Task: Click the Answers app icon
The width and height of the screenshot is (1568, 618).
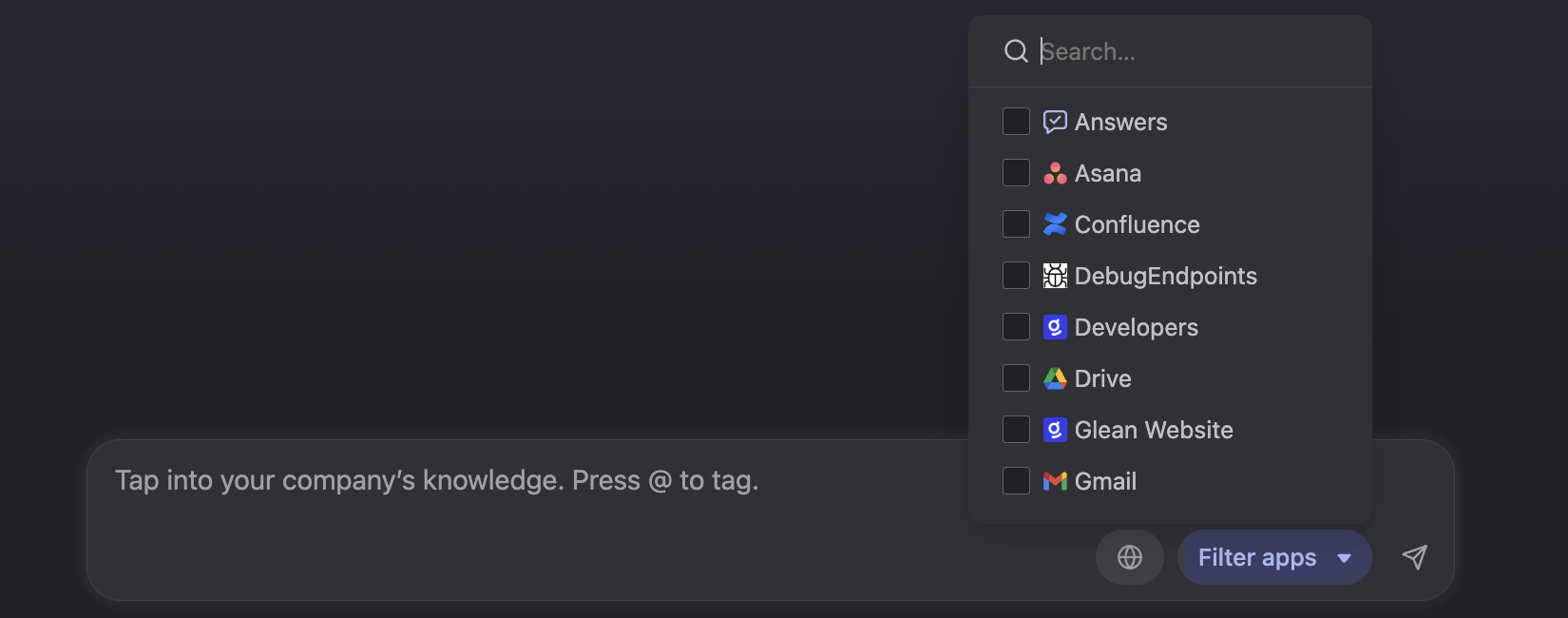Action: [1055, 122]
